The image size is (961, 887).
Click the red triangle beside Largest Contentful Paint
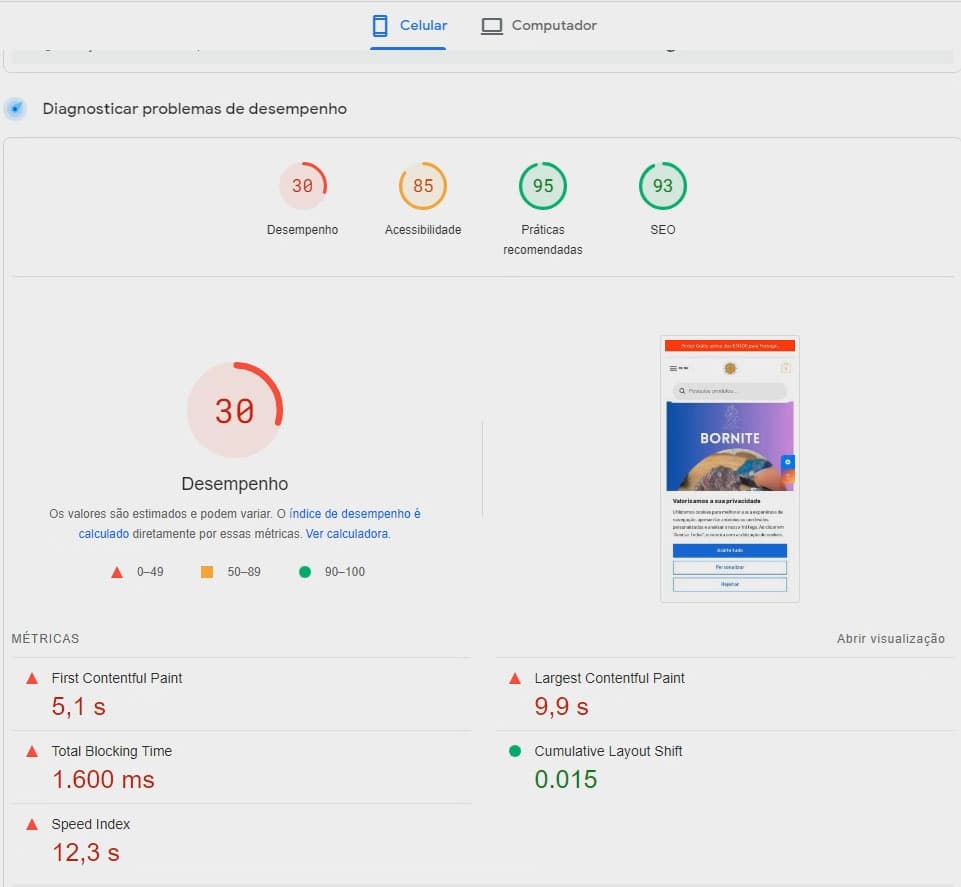(x=516, y=678)
